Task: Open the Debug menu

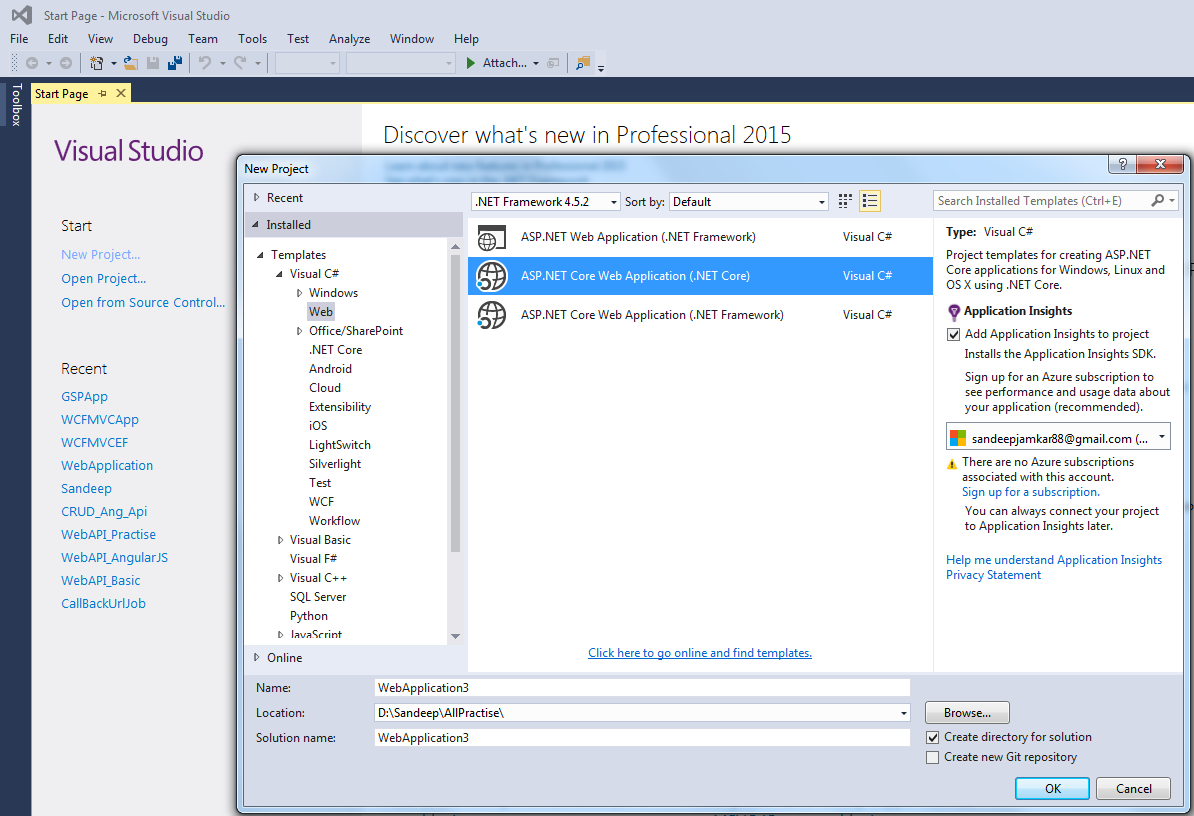Action: [150, 38]
